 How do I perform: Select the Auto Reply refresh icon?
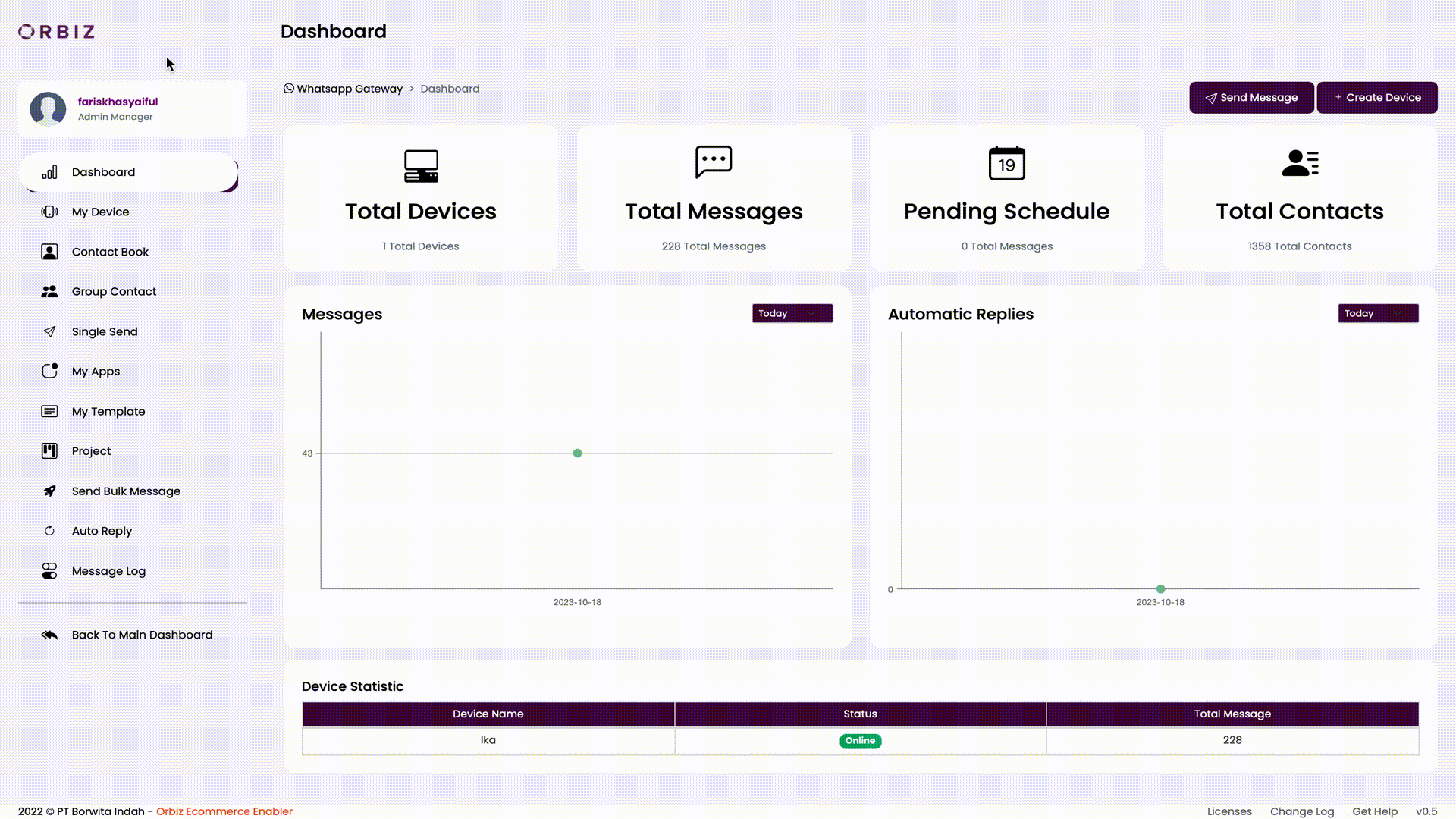[x=49, y=530]
